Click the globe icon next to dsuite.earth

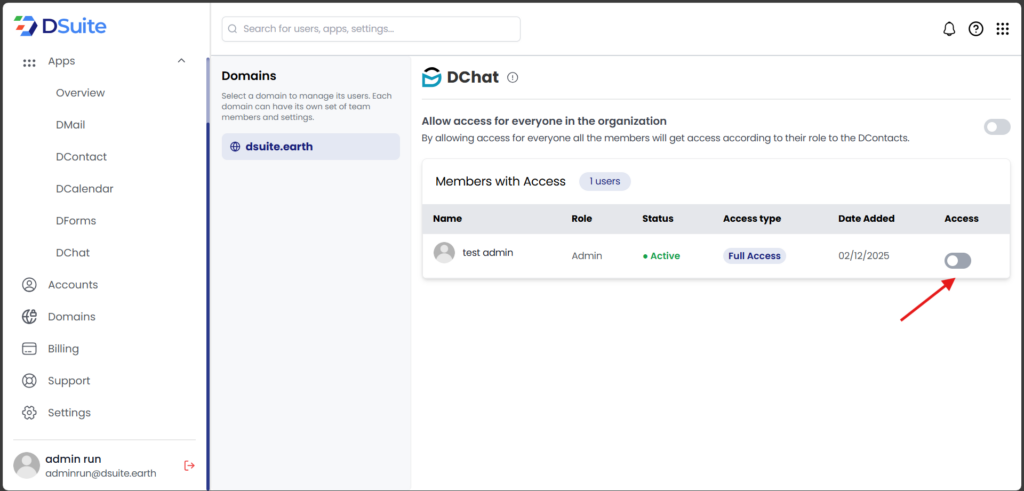(235, 146)
